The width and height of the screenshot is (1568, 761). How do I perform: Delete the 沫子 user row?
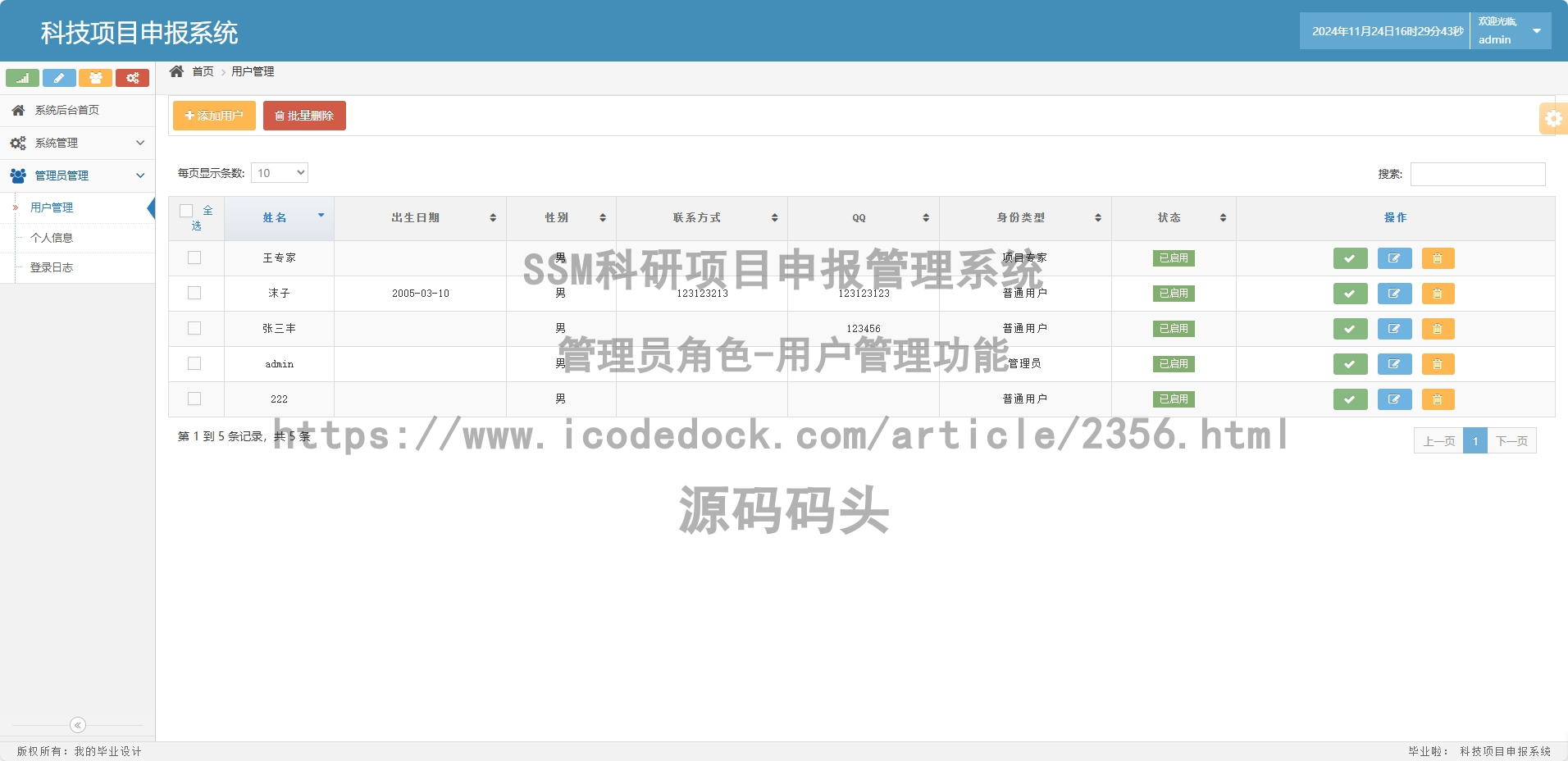[x=1438, y=294]
